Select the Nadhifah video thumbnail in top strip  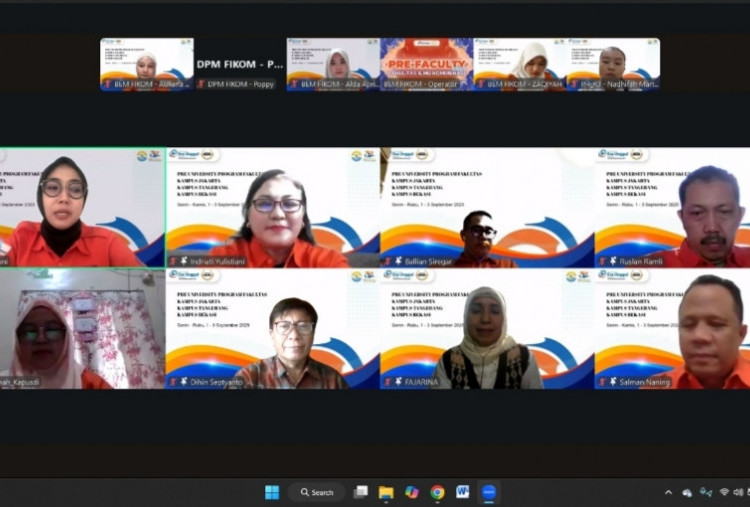tap(613, 64)
